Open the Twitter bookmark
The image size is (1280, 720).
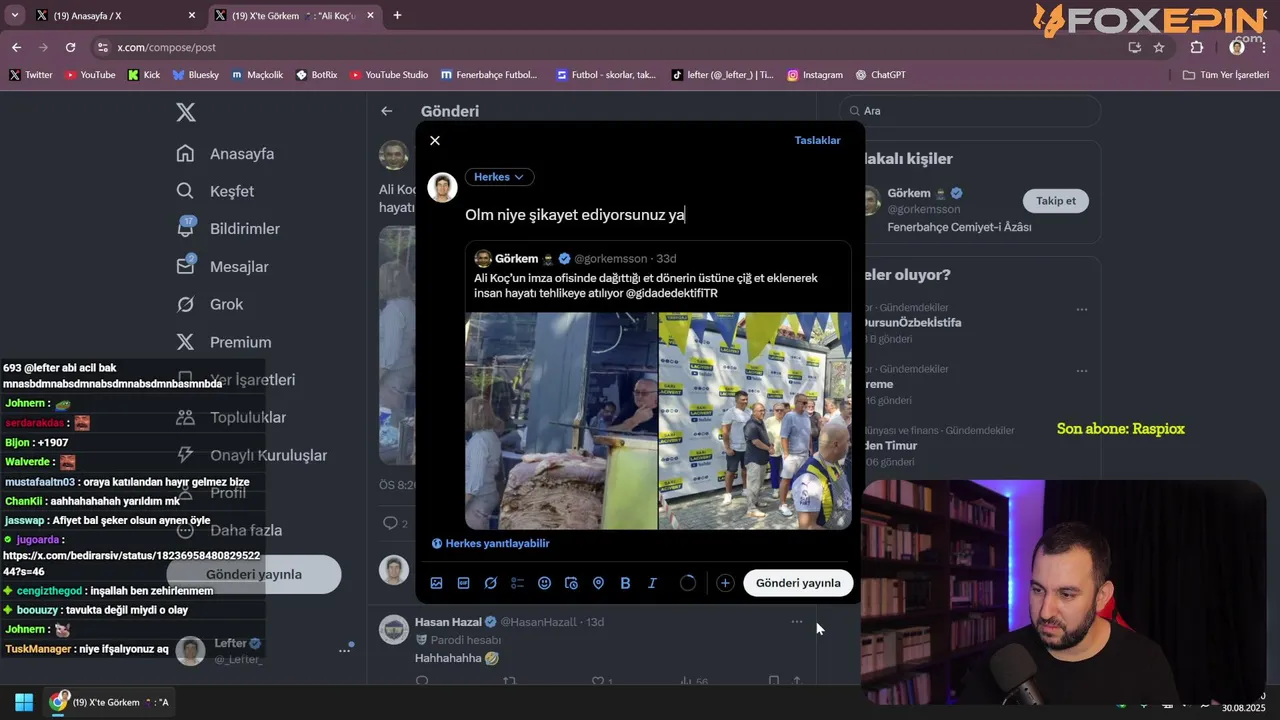31,75
